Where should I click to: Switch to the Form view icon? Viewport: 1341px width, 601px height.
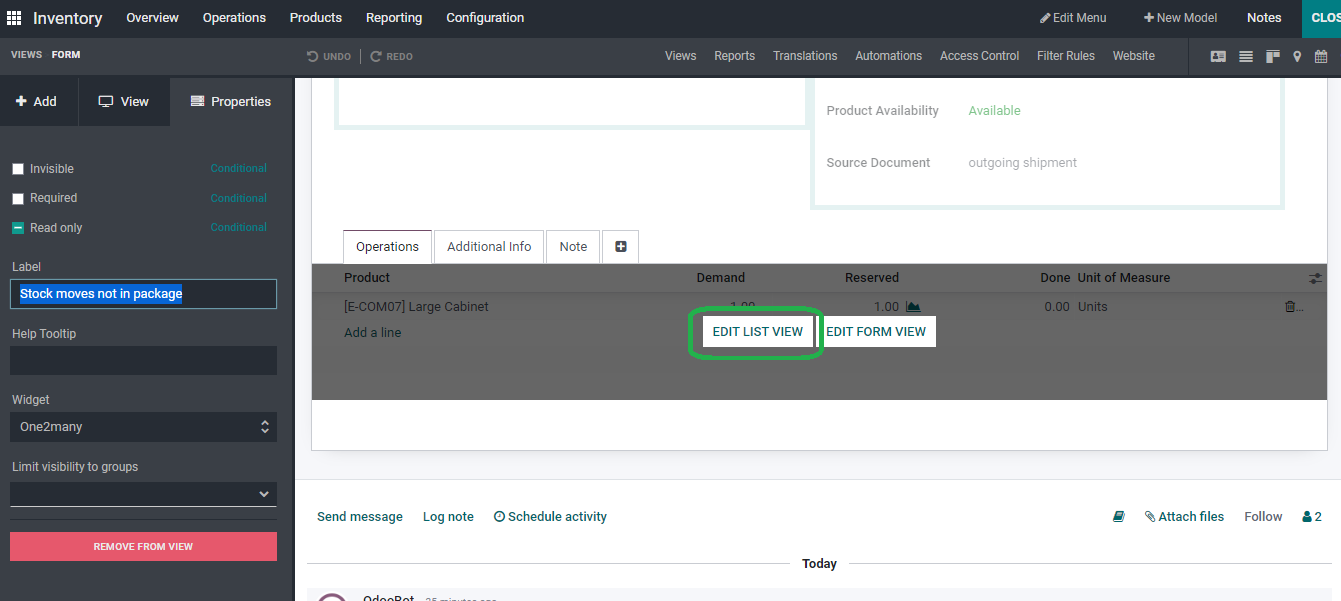(x=1218, y=56)
